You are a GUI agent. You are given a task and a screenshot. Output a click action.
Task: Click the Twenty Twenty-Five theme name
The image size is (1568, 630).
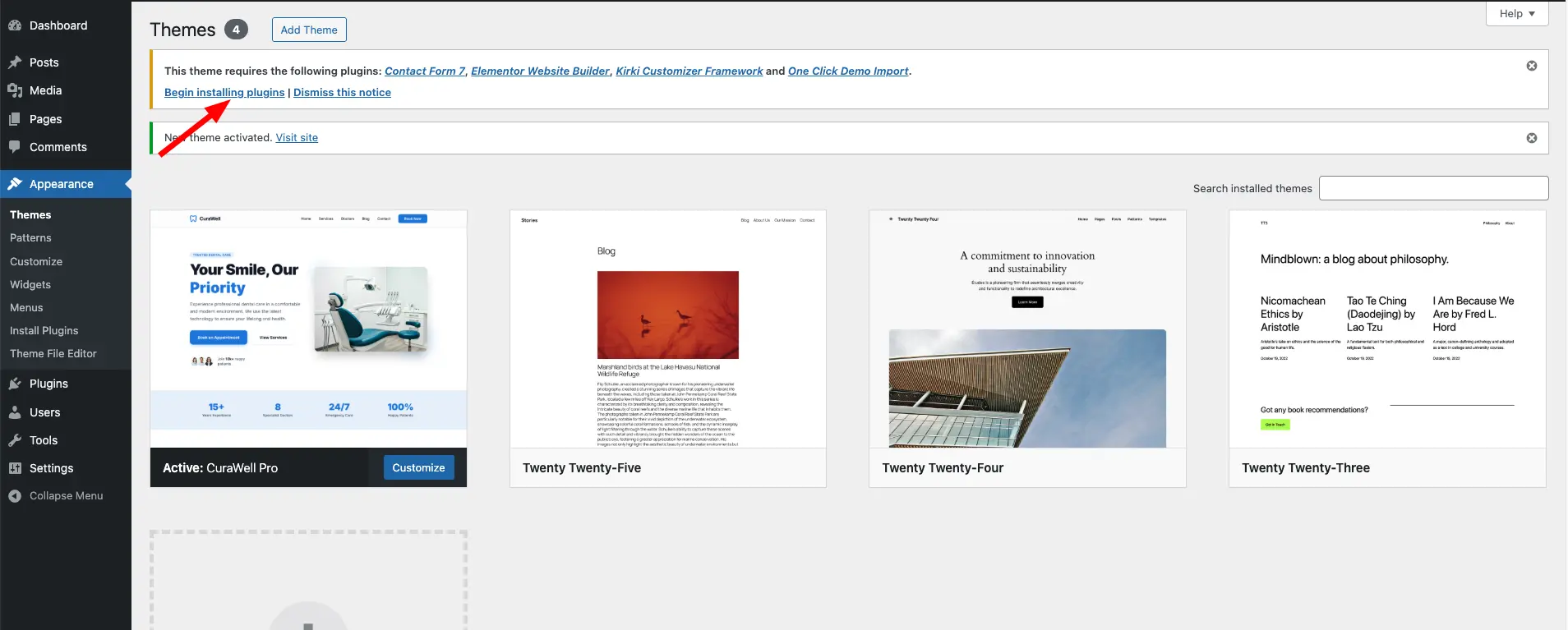(x=582, y=468)
